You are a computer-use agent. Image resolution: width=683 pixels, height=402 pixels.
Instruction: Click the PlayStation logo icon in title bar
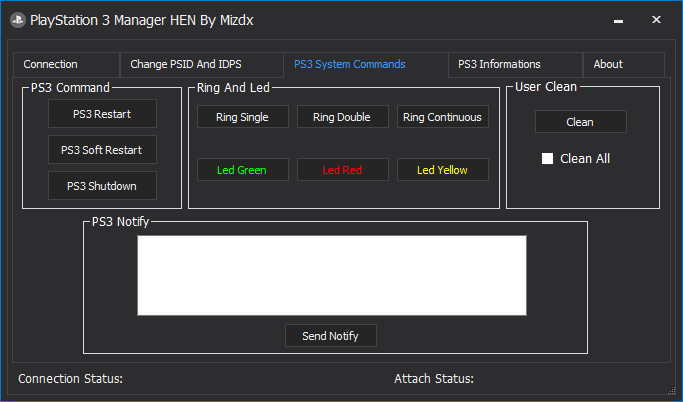[18, 20]
